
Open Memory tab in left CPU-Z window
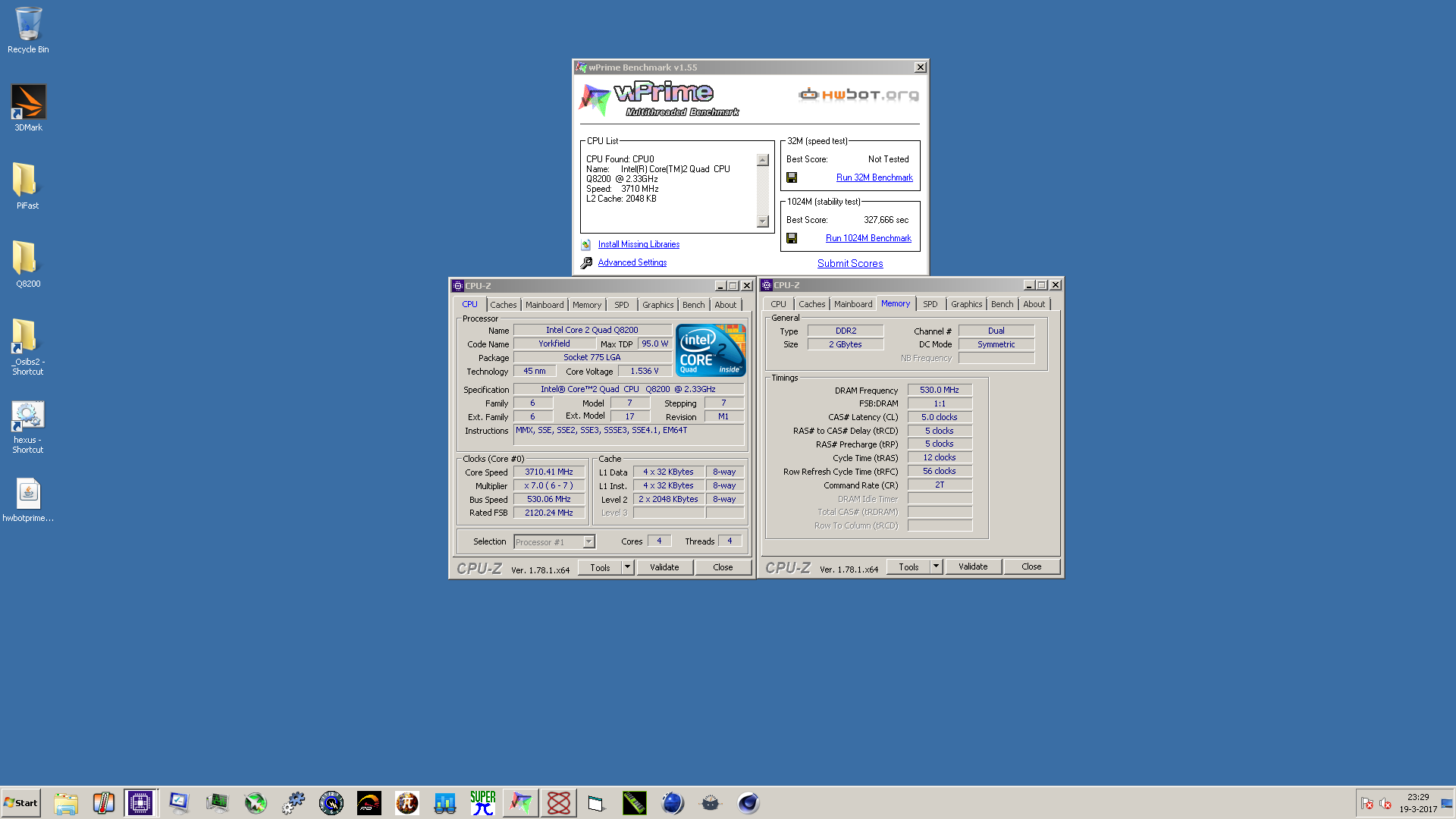click(587, 305)
